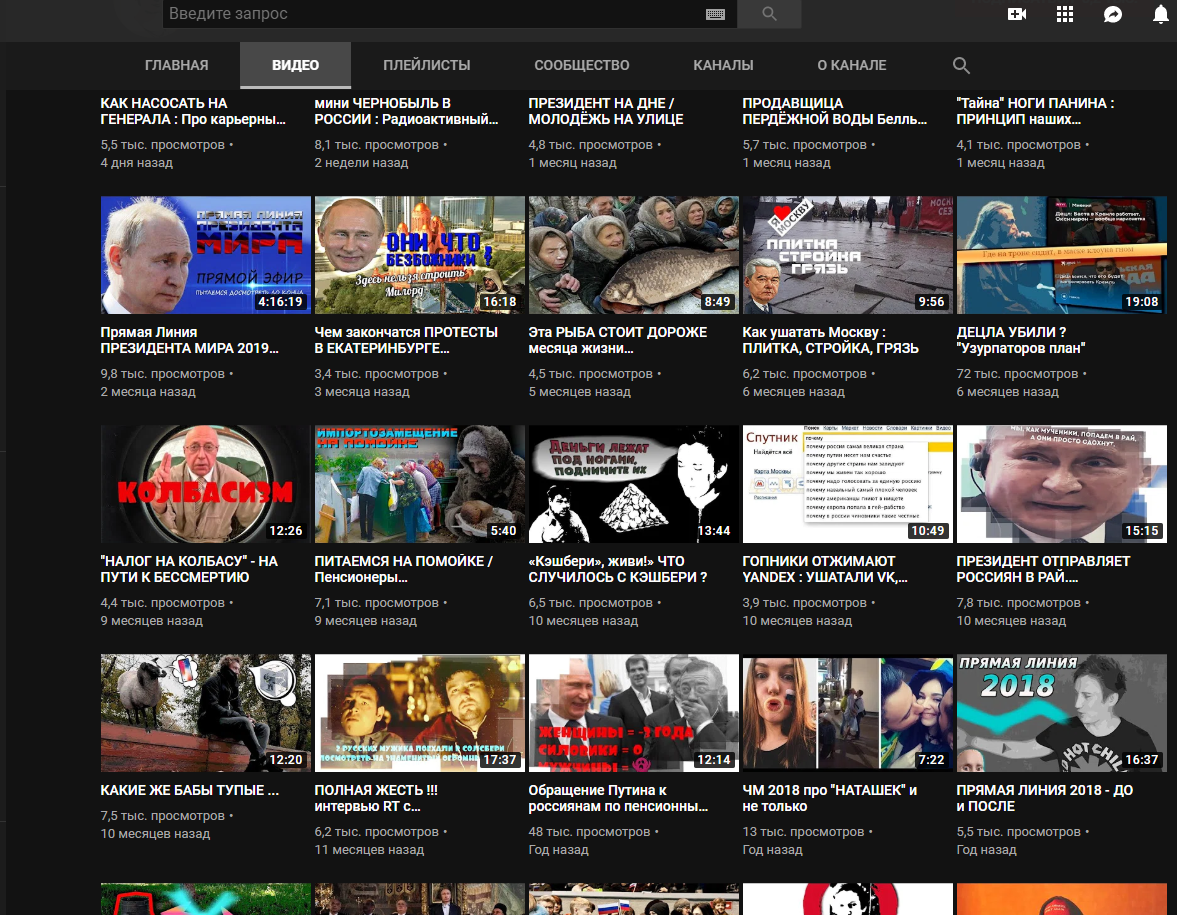Open title 'Прямая Линия ПРЕЗИДЕНТА МИРА 2019...'

tap(189, 340)
